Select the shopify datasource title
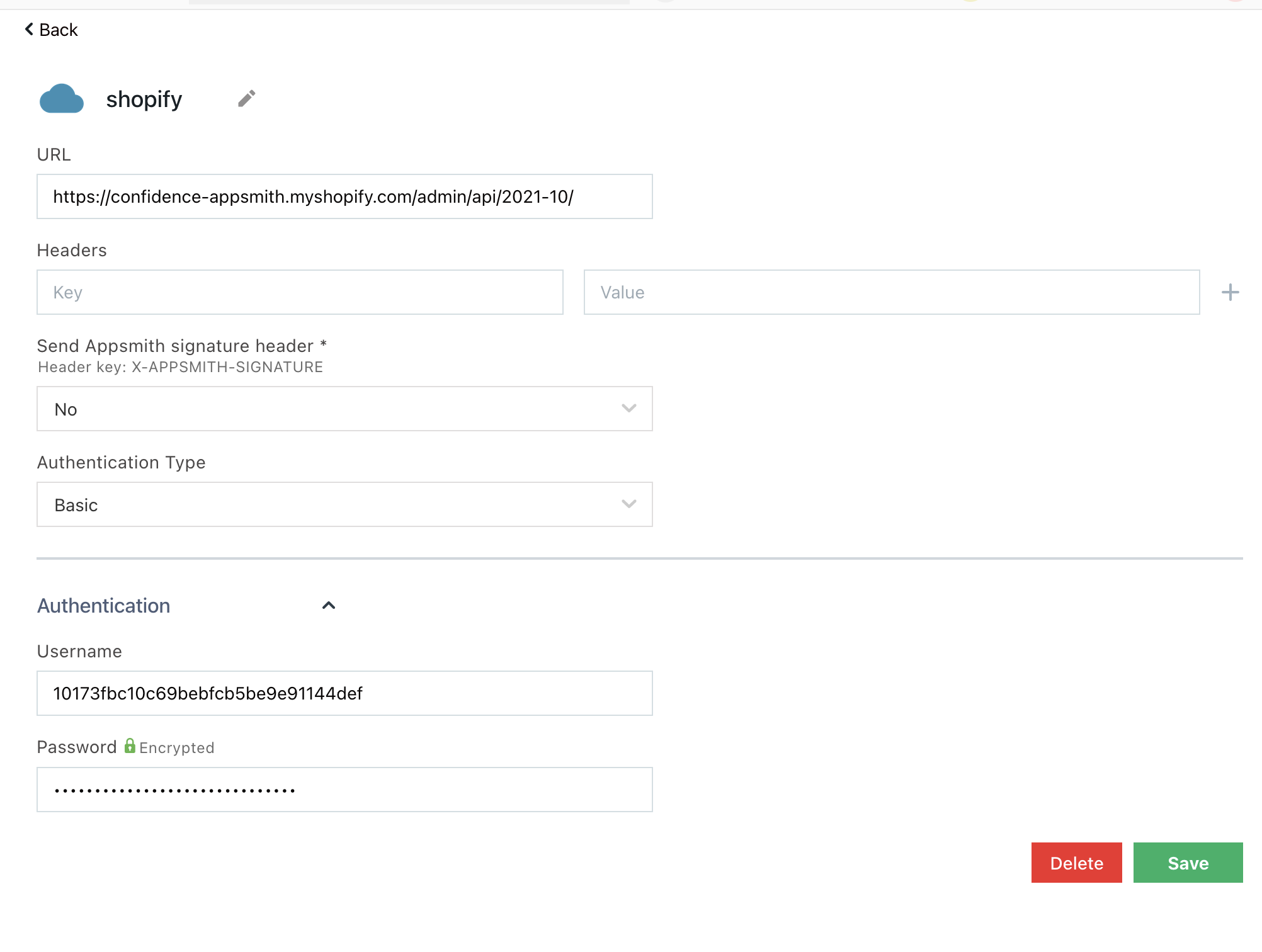 tap(144, 99)
